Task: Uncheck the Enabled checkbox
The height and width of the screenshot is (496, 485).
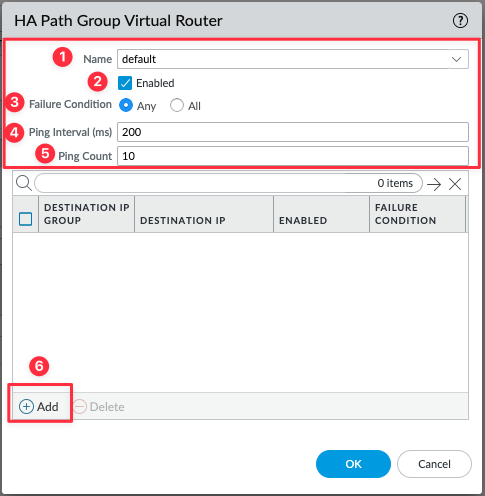Action: pos(125,83)
